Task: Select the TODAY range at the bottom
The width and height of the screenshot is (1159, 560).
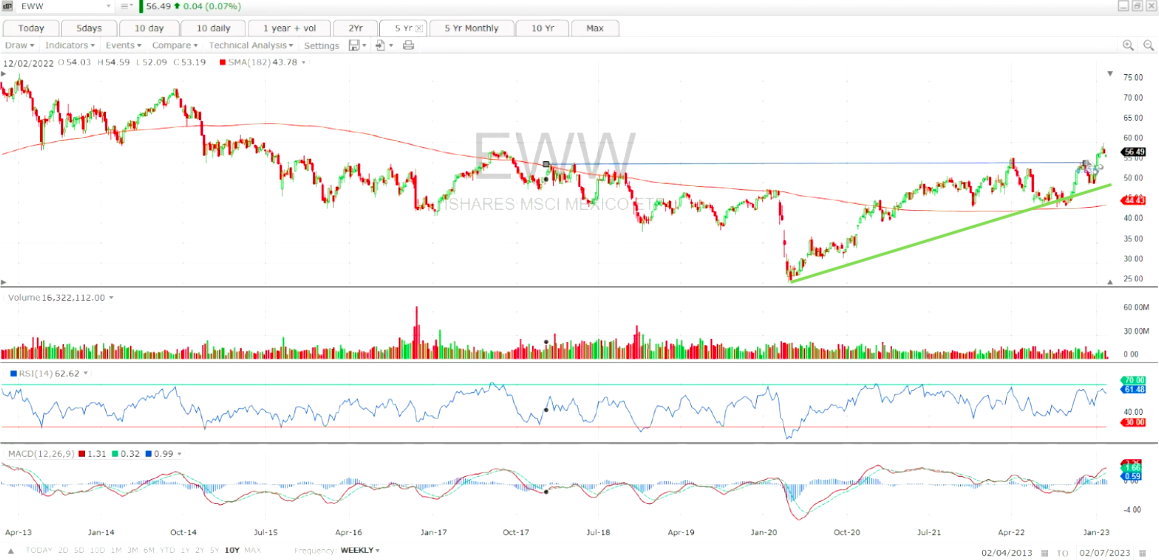Action: coord(38,550)
